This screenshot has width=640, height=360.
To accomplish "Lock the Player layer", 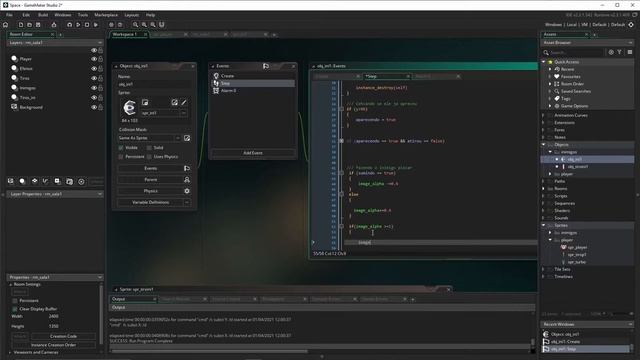I will 100,59.
